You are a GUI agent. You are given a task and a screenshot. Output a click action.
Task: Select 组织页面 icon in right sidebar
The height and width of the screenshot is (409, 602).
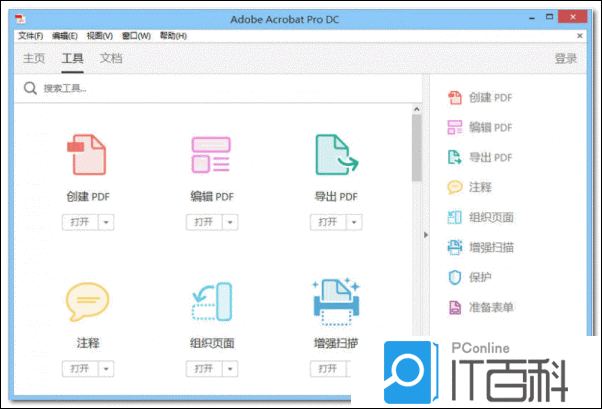[x=455, y=217]
